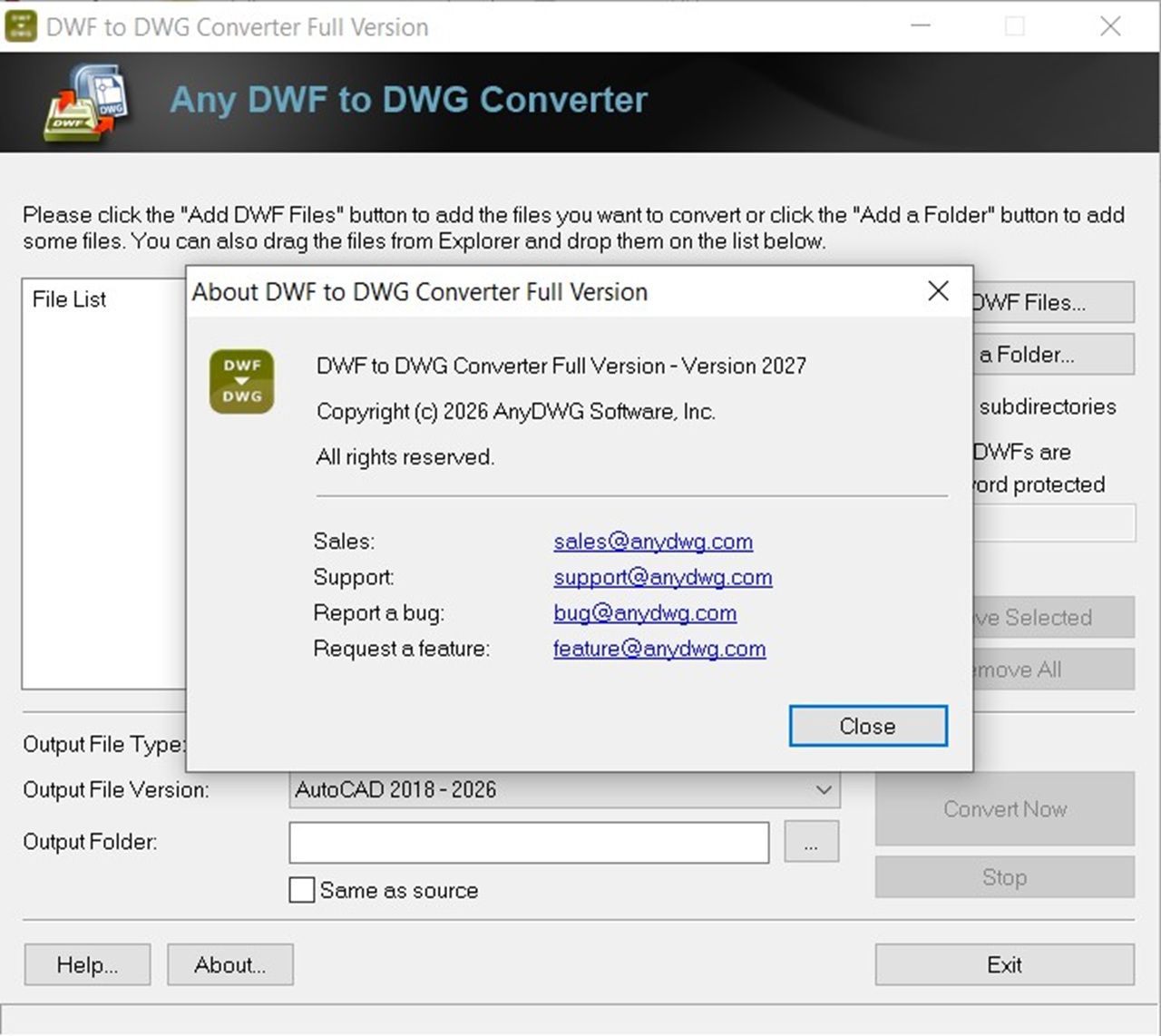The image size is (1161, 1036).
Task: Click the About... button
Action: (x=230, y=964)
